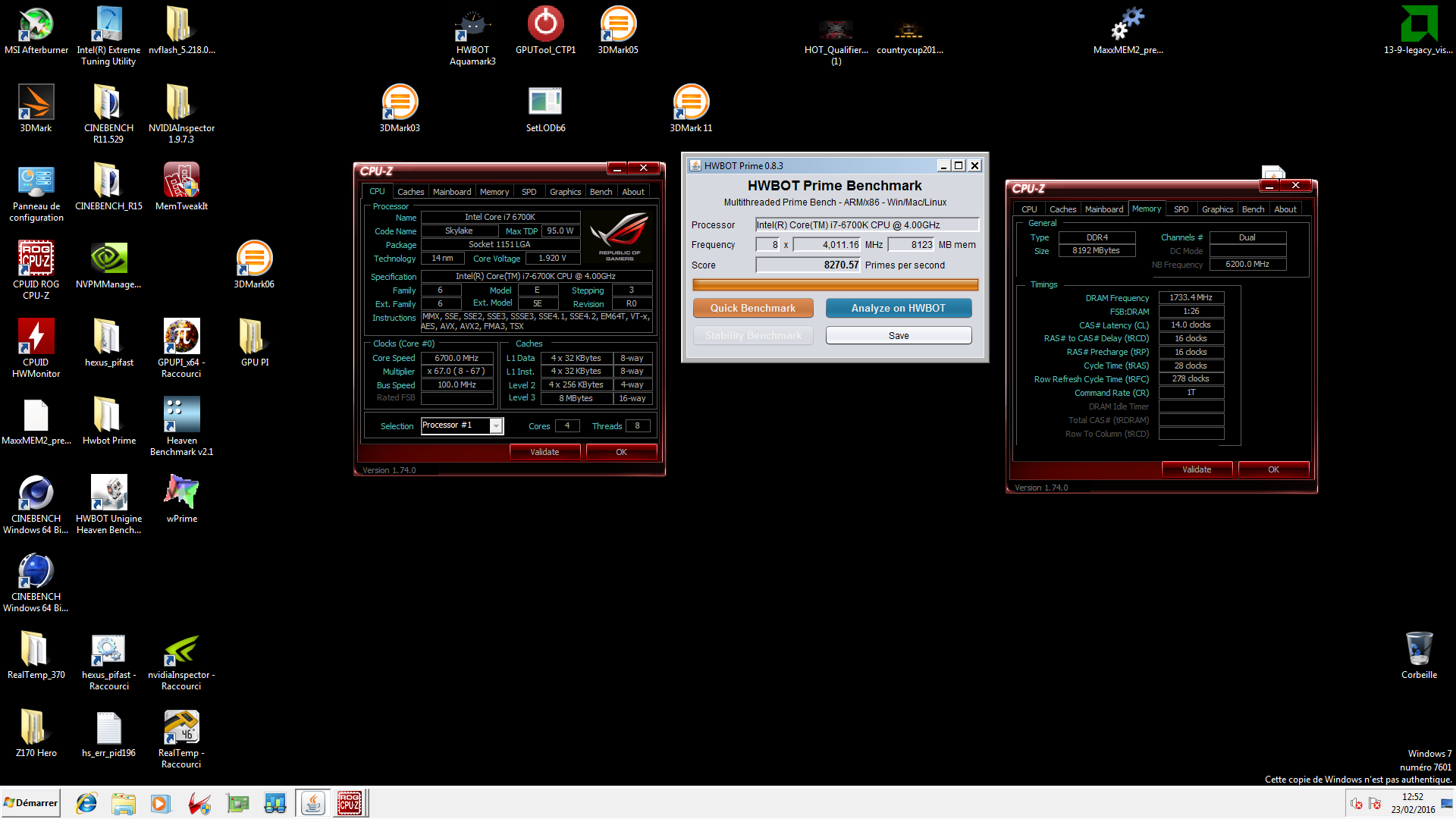The width and height of the screenshot is (1456, 819).
Task: Open HWBOT Aquamark3 desktop shortcut
Action: 472,36
